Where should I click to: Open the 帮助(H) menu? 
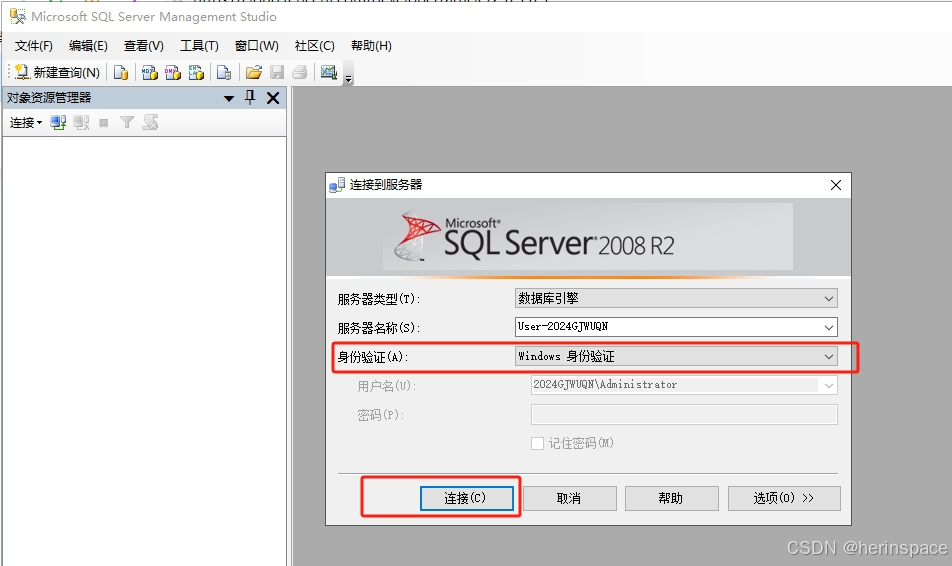(371, 46)
